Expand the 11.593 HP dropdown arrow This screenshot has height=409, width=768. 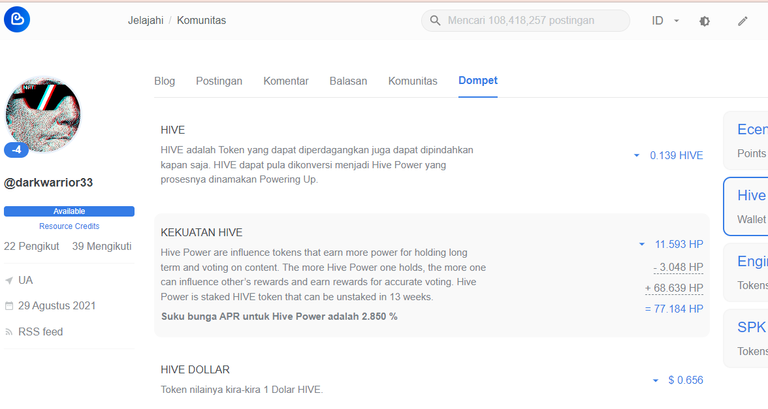(642, 244)
